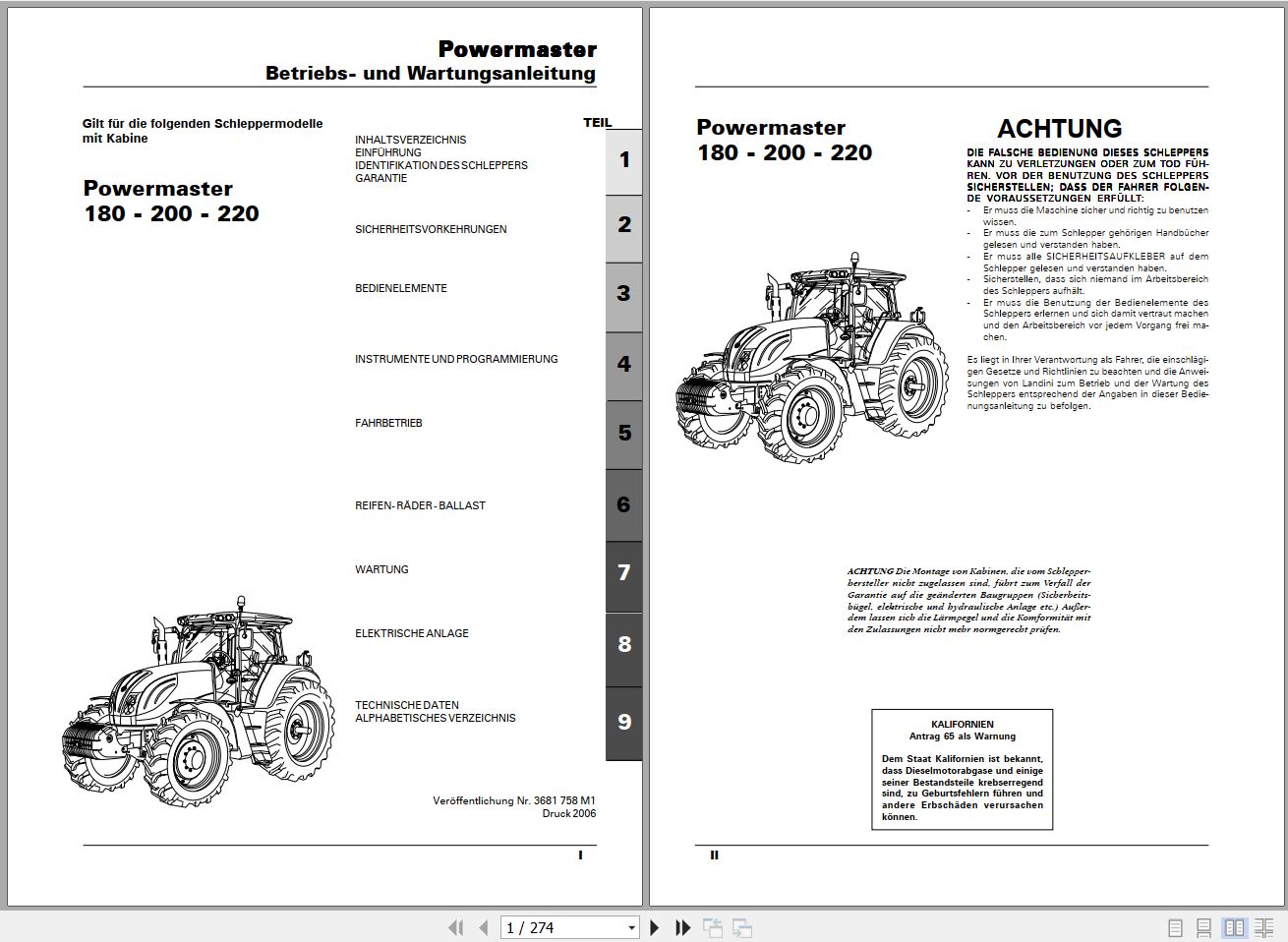Open section tab 9

point(623,723)
